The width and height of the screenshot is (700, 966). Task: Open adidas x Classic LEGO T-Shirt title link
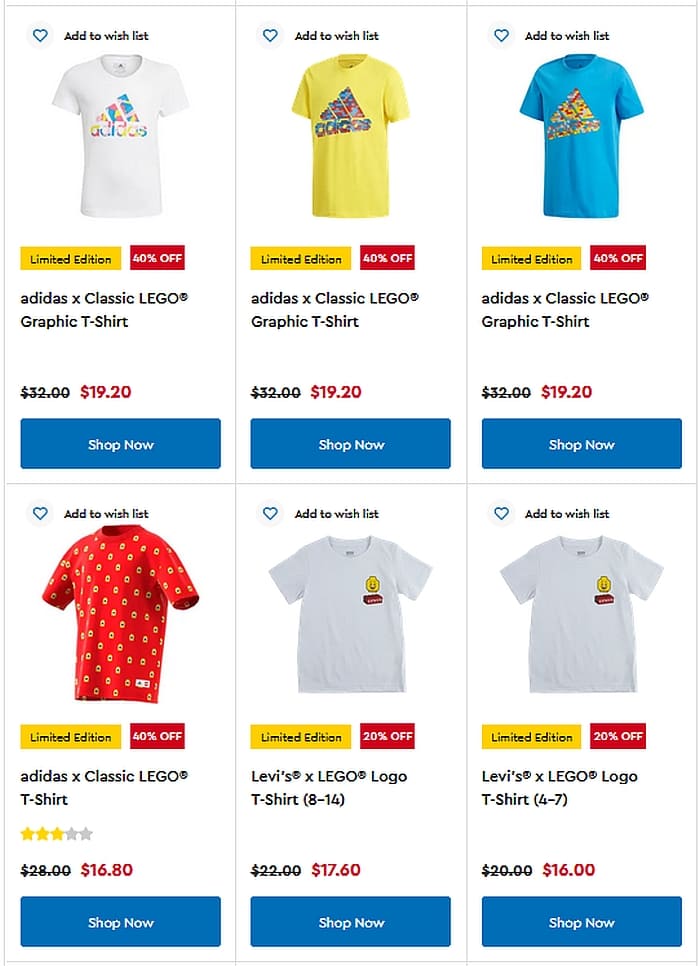(104, 788)
